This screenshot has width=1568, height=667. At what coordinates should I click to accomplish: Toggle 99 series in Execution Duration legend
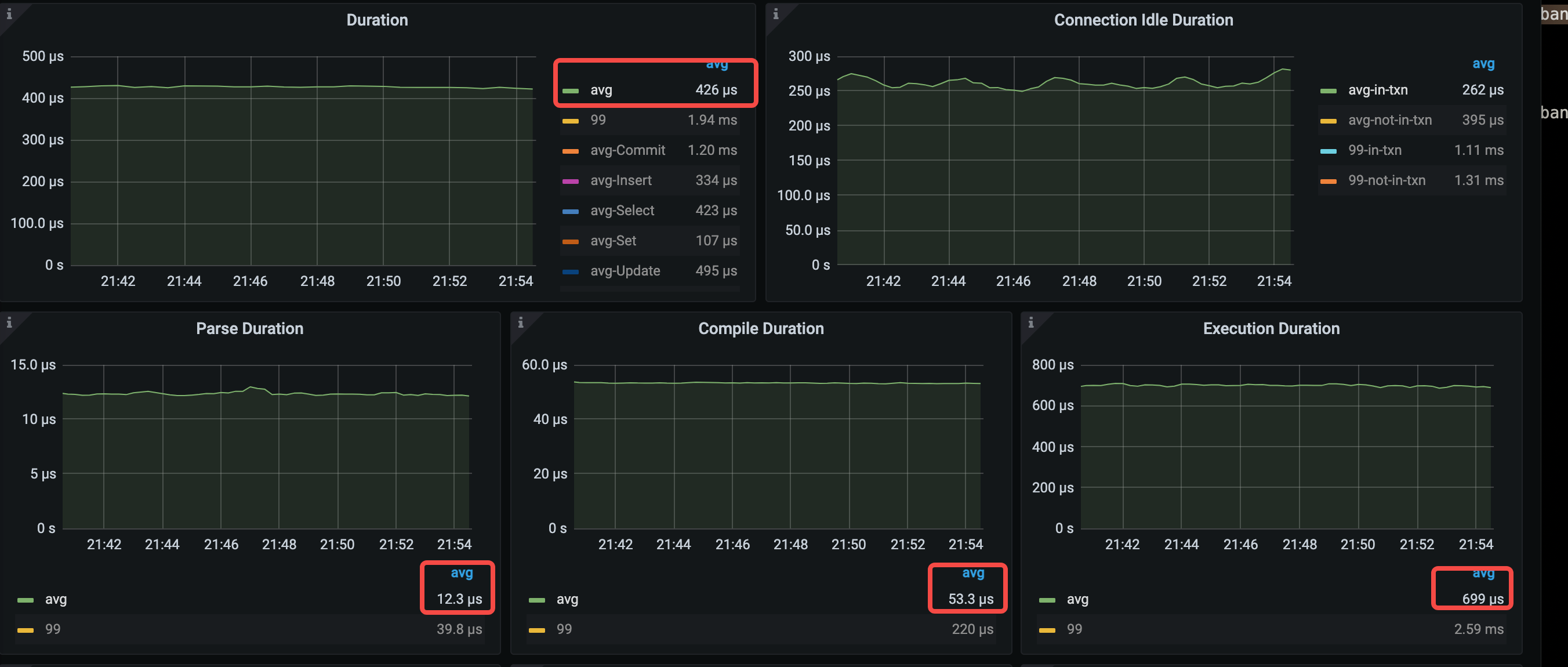(1075, 629)
